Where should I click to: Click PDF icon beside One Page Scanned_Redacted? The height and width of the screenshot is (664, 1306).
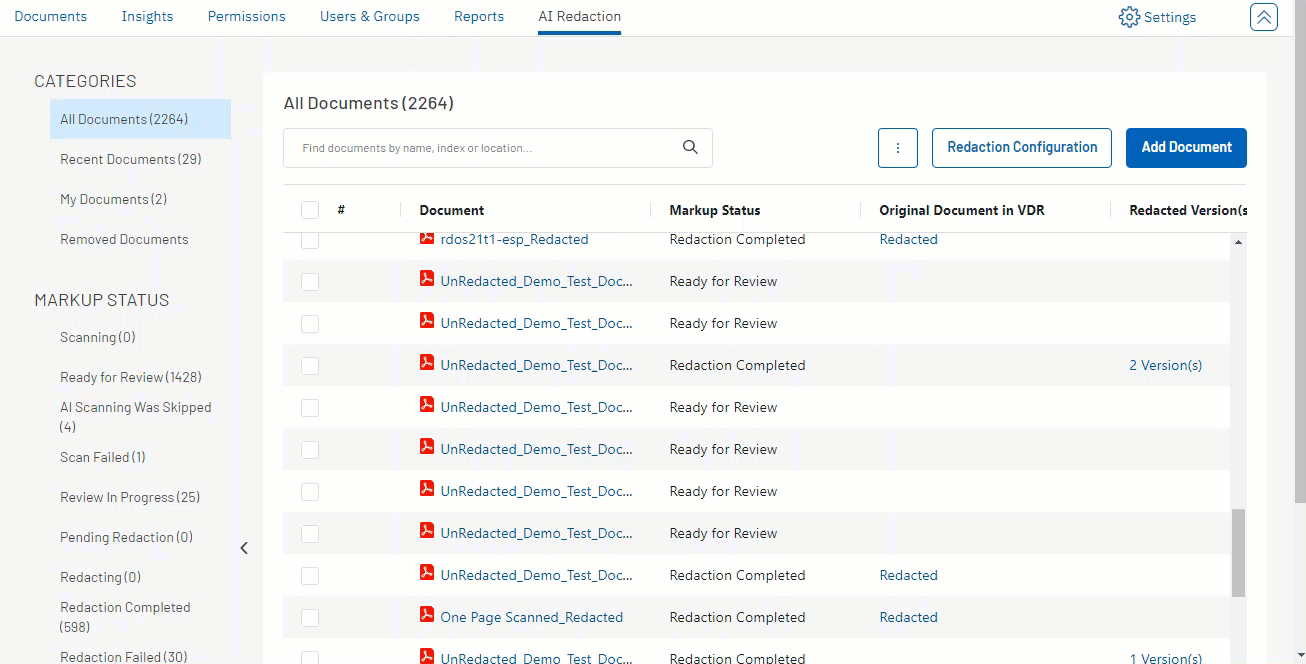427,616
